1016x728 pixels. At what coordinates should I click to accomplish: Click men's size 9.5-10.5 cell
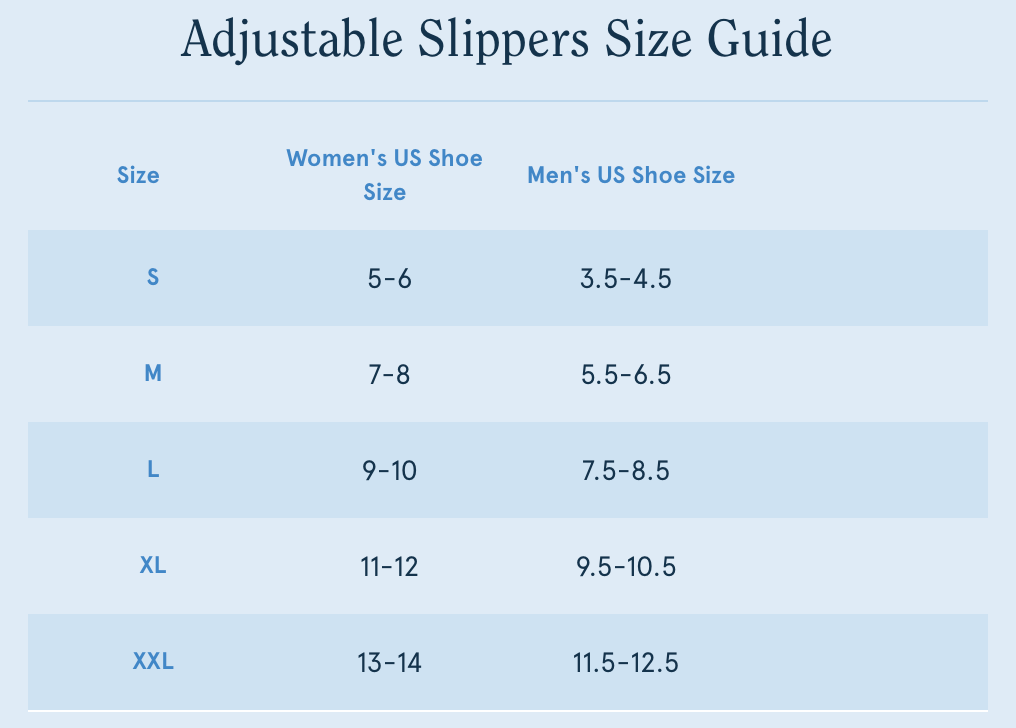(x=626, y=567)
